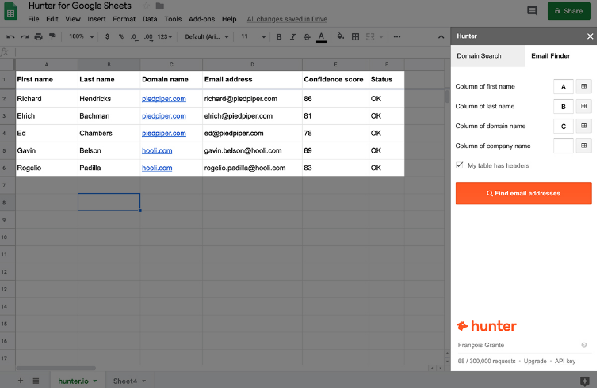Screen dimensions: 597x388
Task: Click the undo toolbar icon
Action: [10, 37]
